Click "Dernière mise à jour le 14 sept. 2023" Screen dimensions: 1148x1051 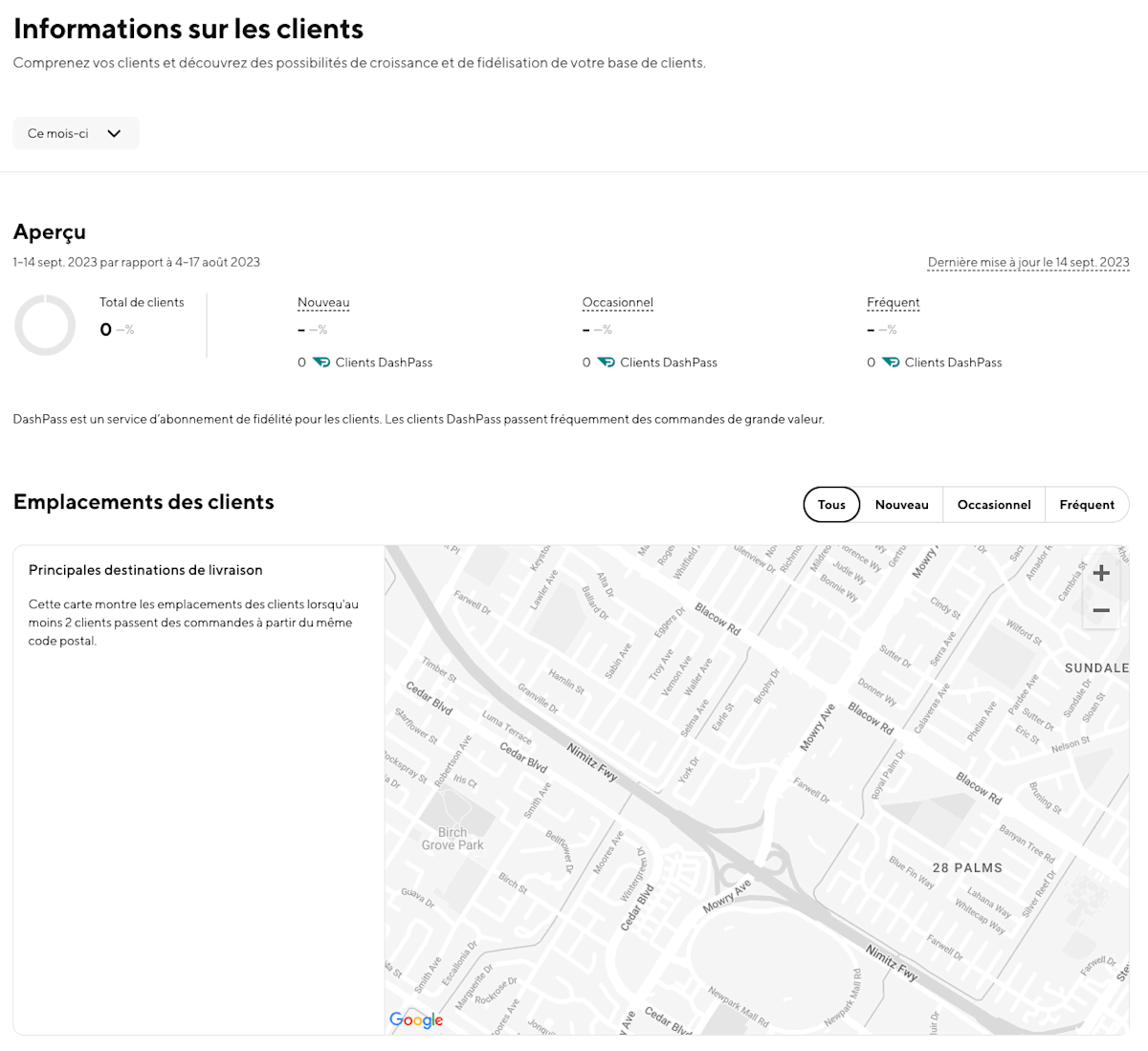click(1028, 262)
